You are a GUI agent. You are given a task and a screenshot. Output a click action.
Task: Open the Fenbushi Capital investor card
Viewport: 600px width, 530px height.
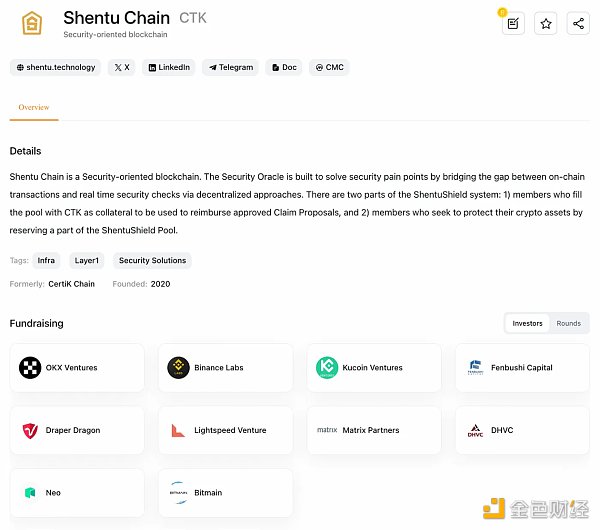(522, 368)
